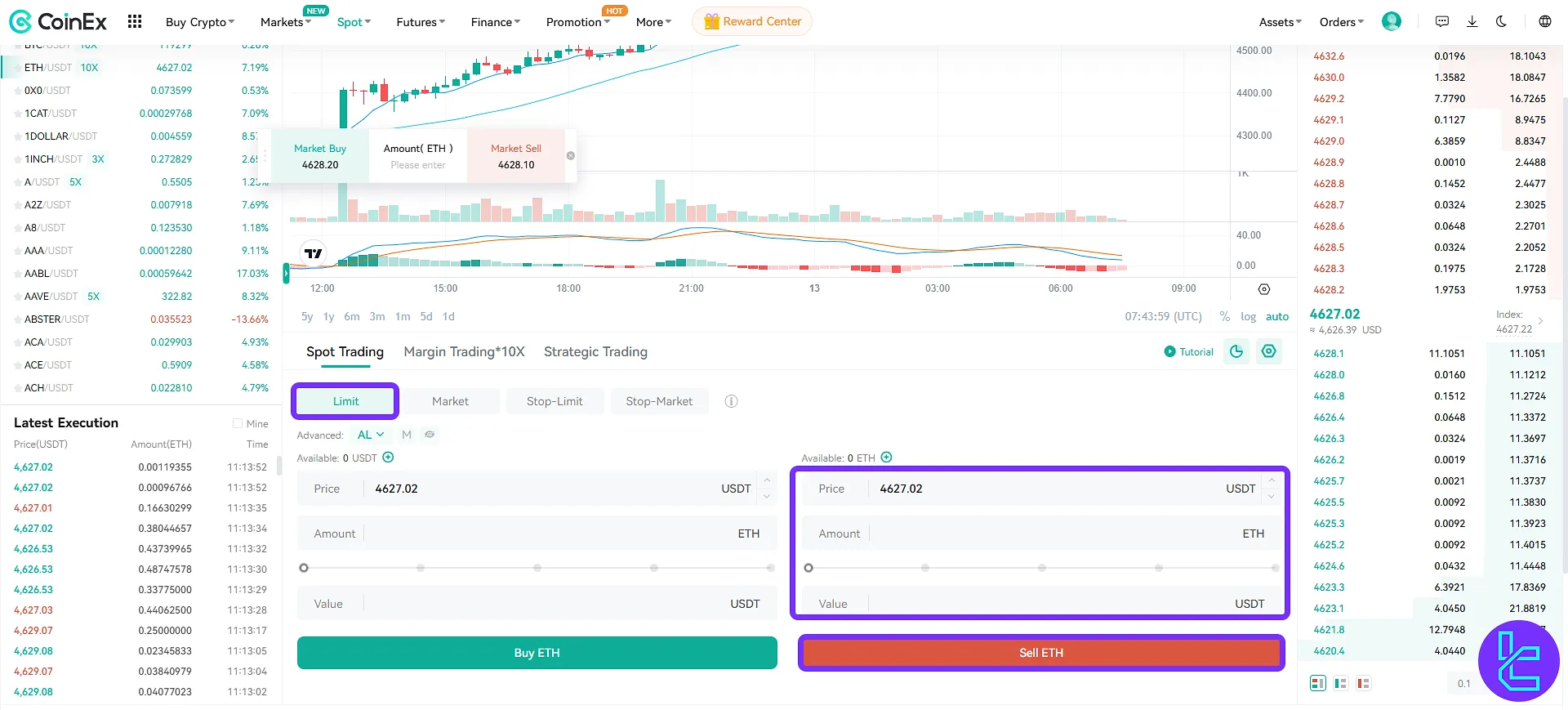Open index price arrow chevron
1568x710 pixels.
coord(1541,321)
